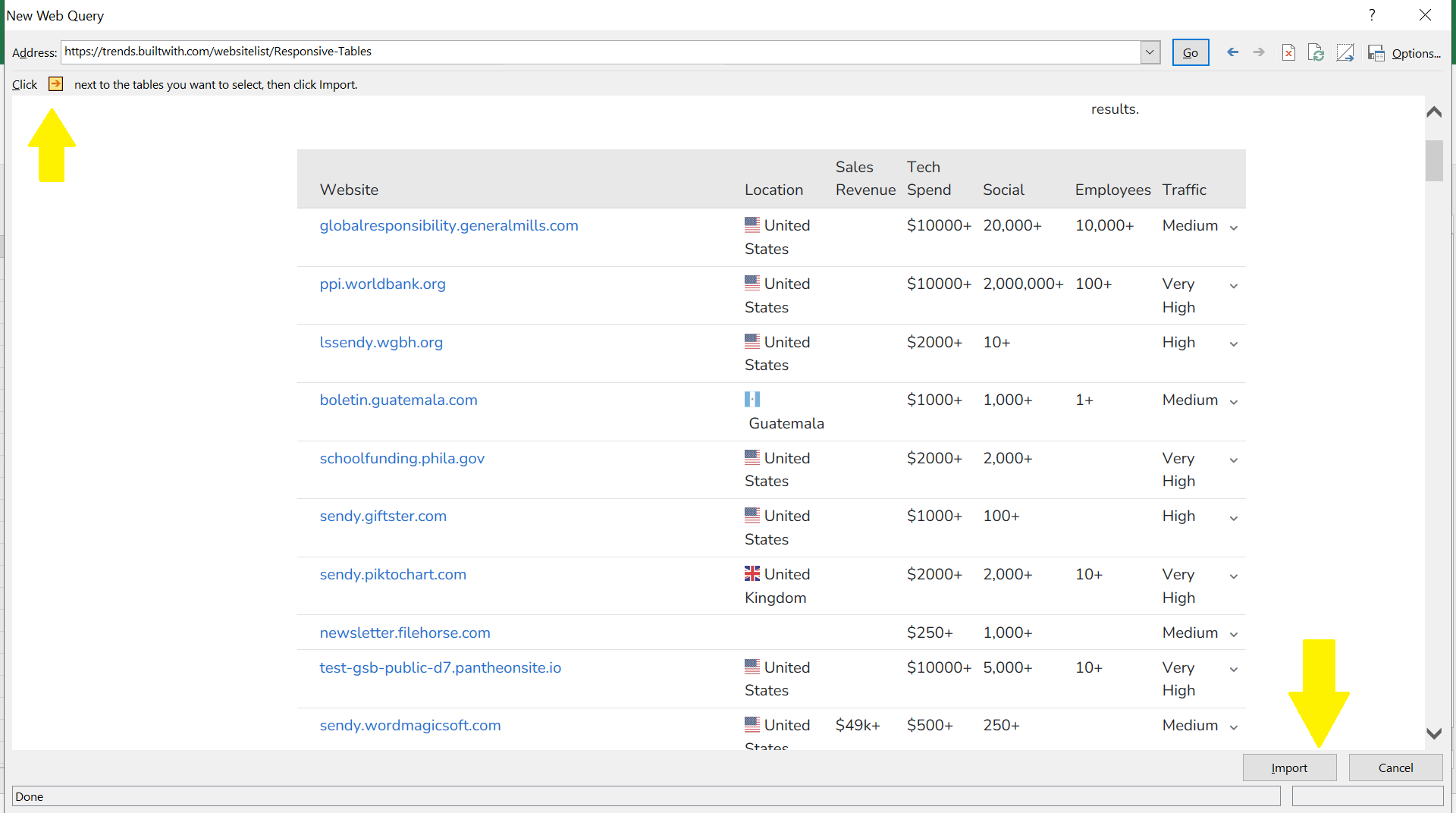Expand the sendy.giftster.com row chevron
The width and height of the screenshot is (1456, 813).
pyautogui.click(x=1234, y=518)
